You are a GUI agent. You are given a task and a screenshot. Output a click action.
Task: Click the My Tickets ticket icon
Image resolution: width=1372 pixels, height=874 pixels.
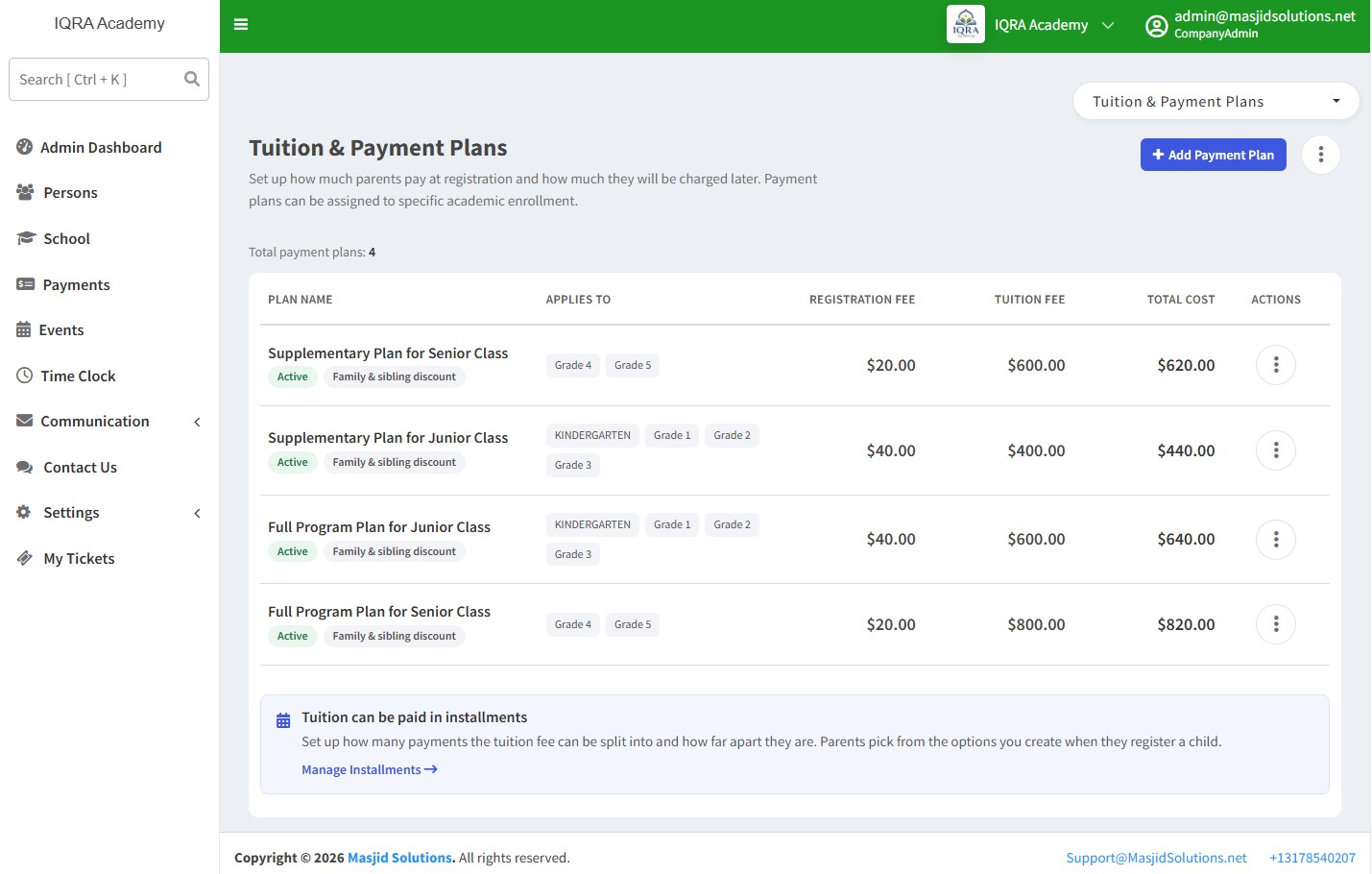25,558
